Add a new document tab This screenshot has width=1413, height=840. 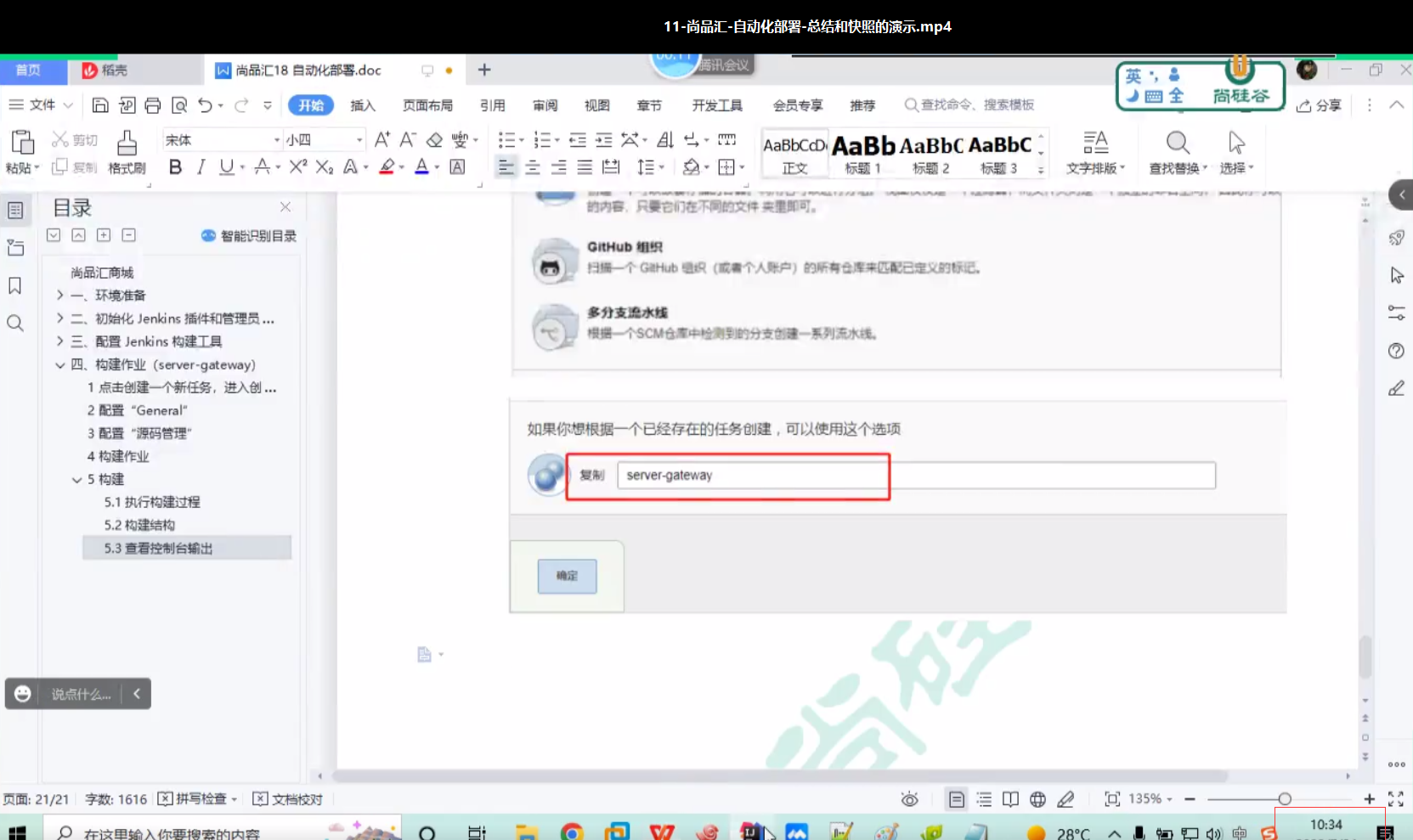[x=484, y=70]
